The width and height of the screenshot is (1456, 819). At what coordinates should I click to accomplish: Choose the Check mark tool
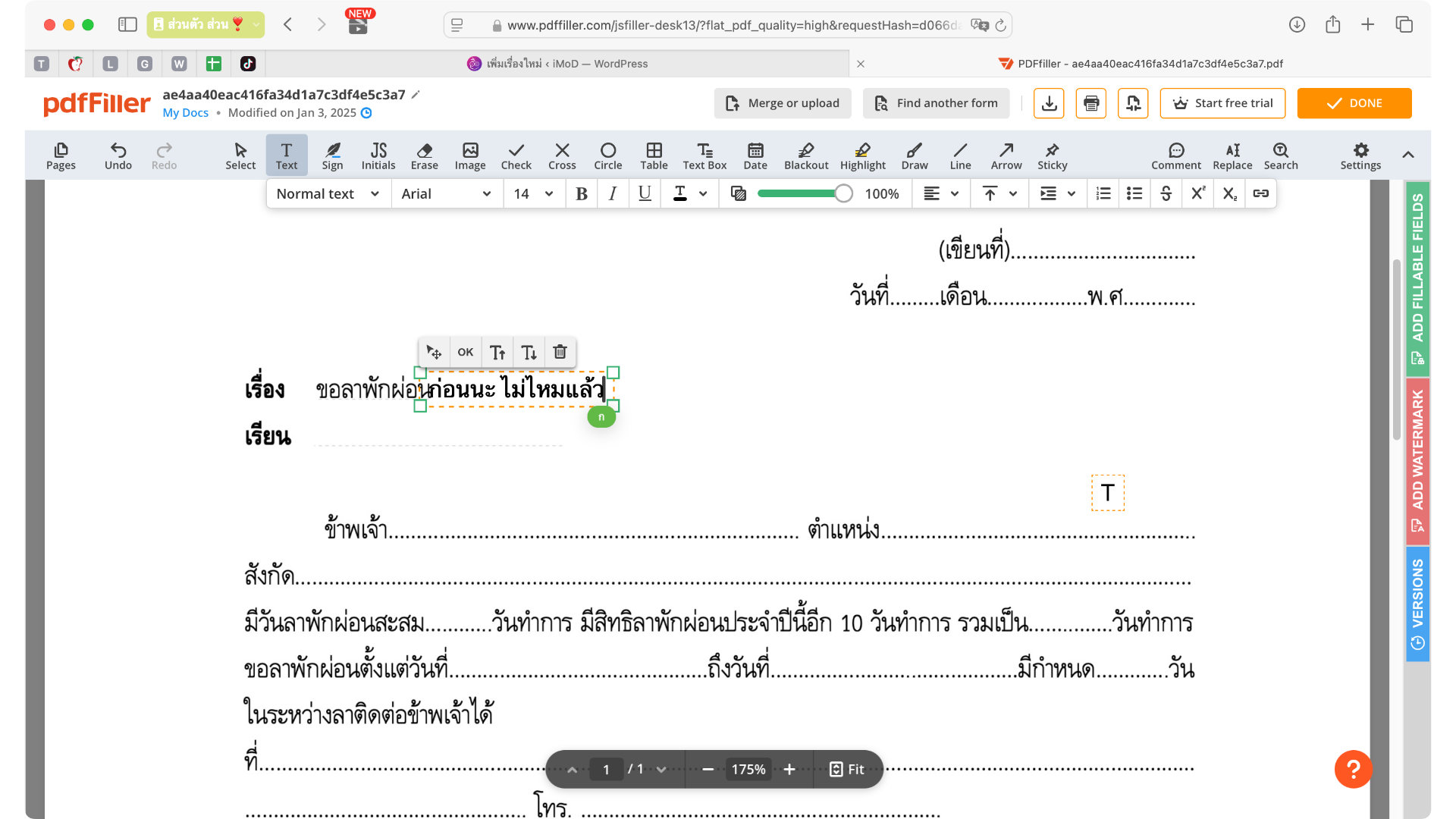point(516,155)
